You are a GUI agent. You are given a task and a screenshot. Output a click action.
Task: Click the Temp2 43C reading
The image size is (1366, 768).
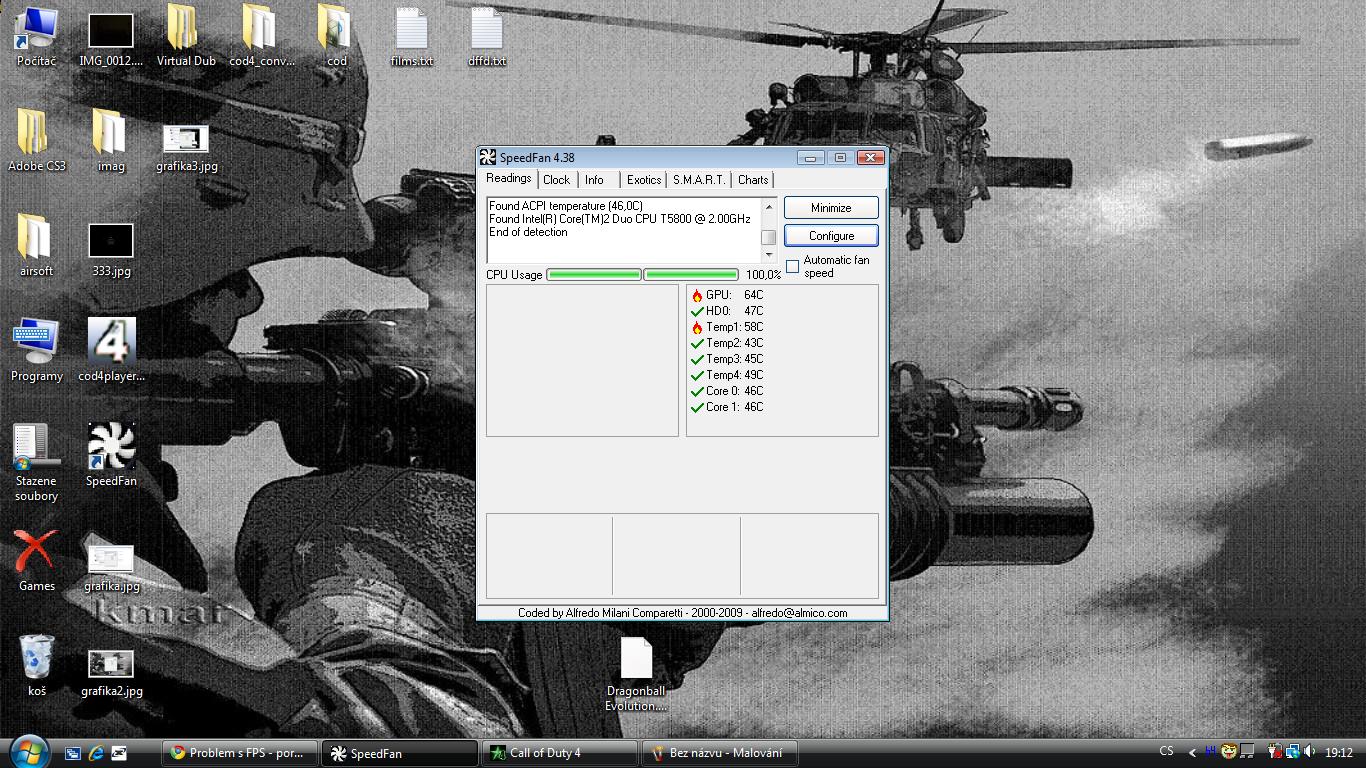(x=727, y=343)
